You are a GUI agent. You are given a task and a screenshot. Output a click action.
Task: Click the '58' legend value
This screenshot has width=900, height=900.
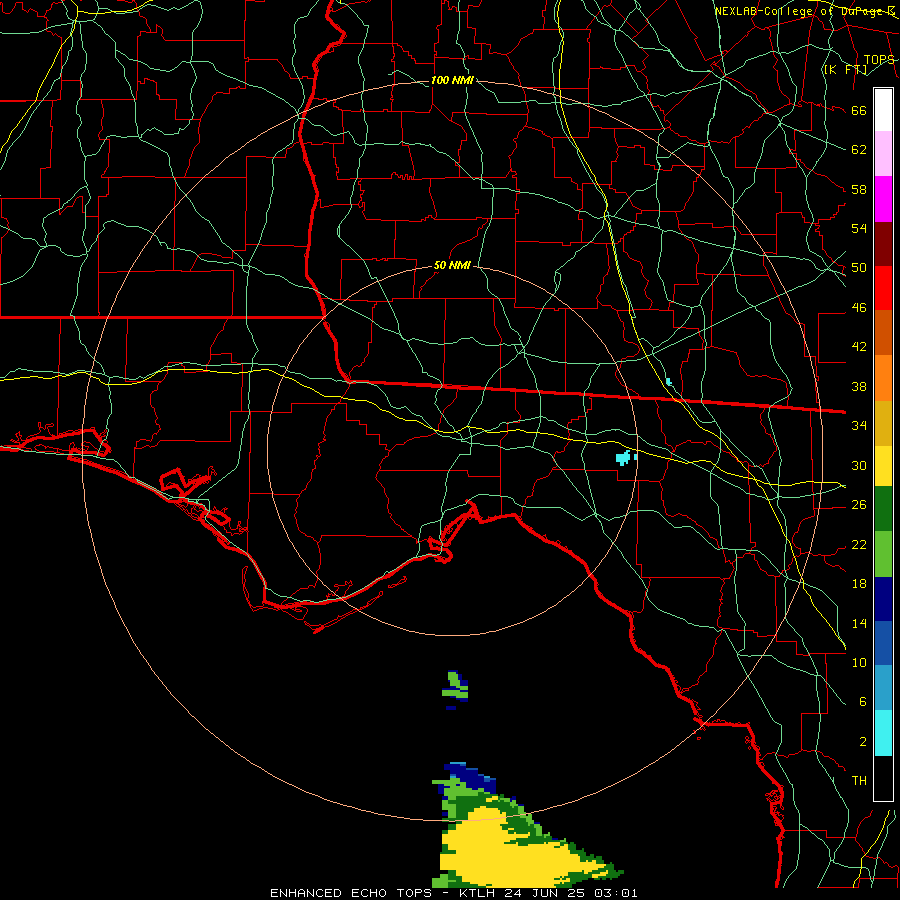(859, 189)
